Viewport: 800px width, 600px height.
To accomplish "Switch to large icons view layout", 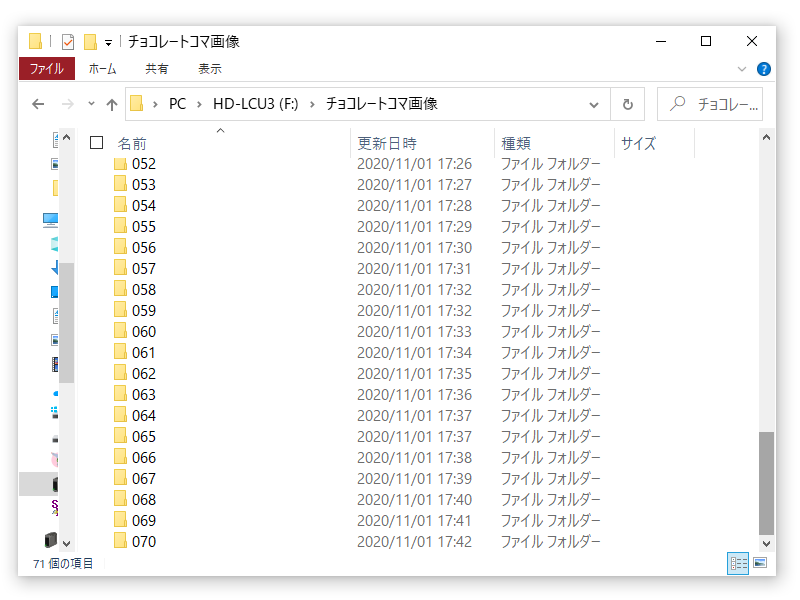I will (760, 563).
